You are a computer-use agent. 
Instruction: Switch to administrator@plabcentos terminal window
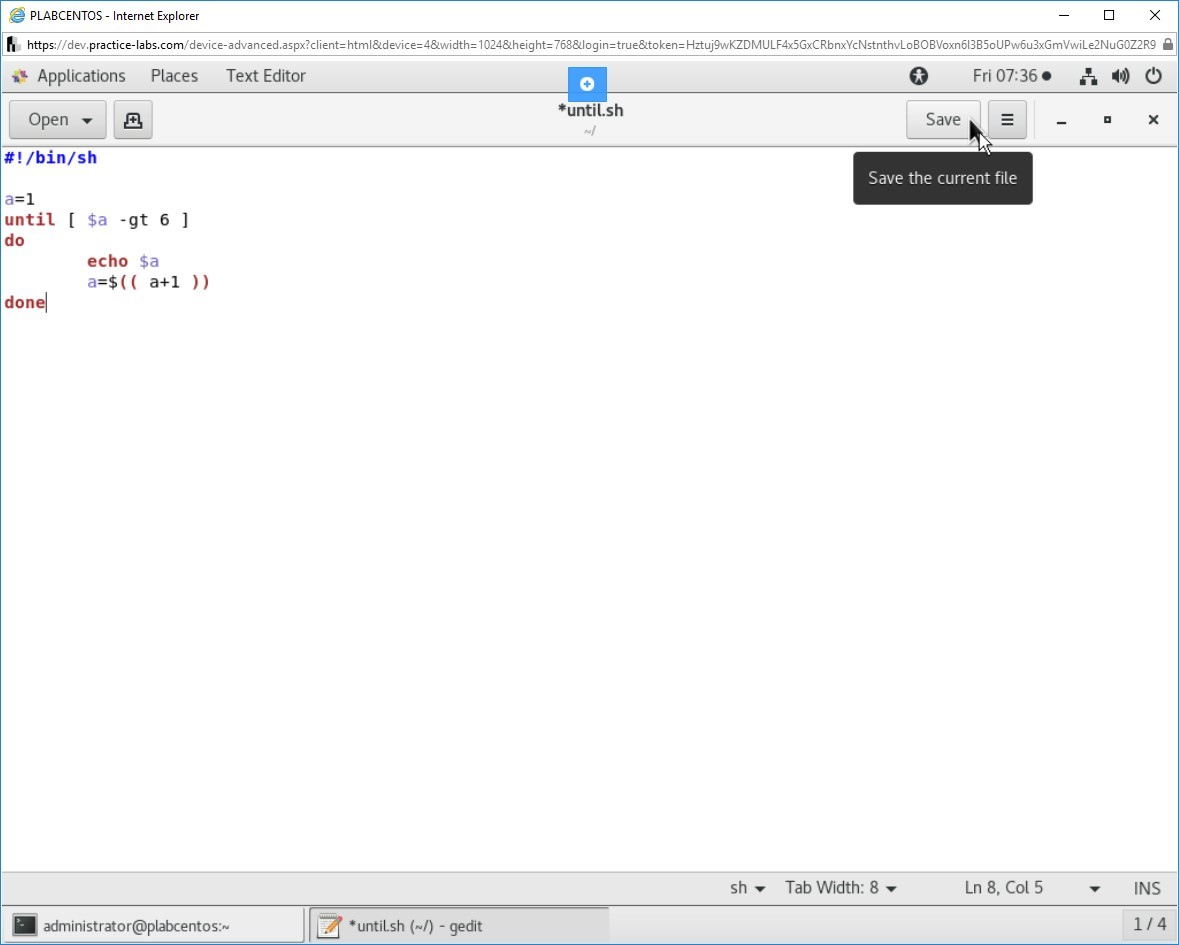(155, 926)
